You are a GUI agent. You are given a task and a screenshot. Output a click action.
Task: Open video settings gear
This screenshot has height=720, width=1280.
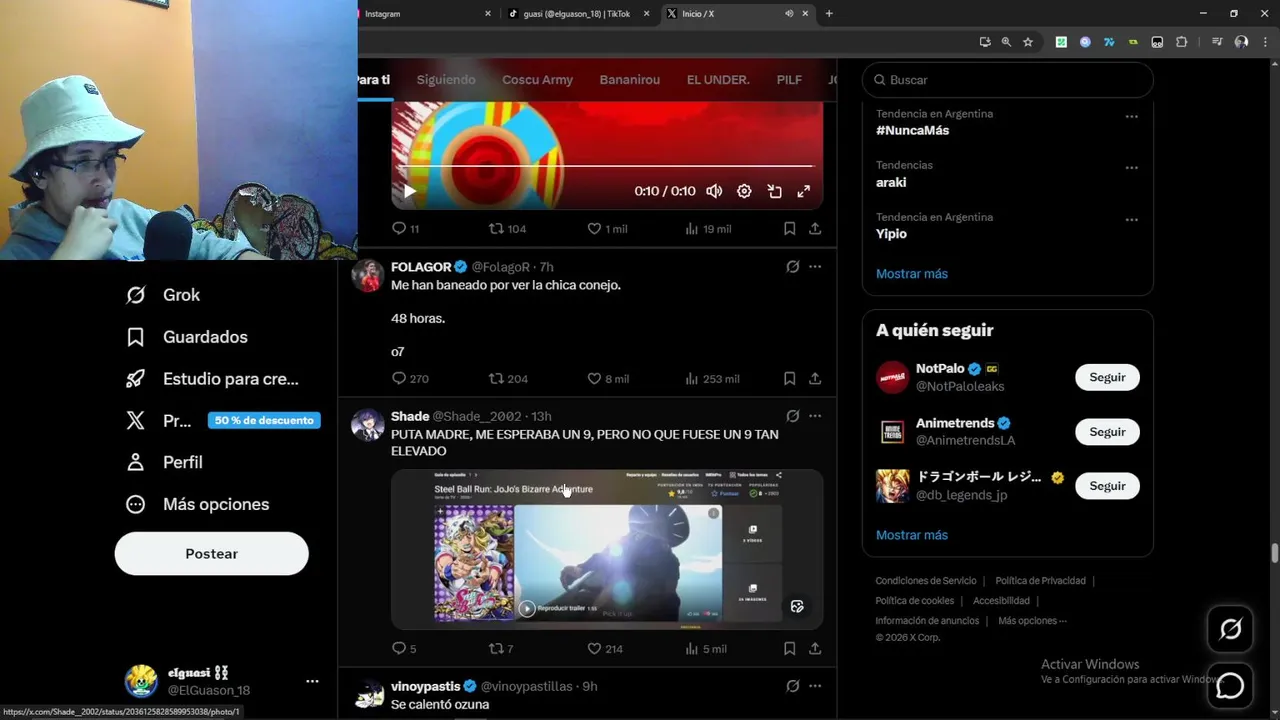coord(744,191)
